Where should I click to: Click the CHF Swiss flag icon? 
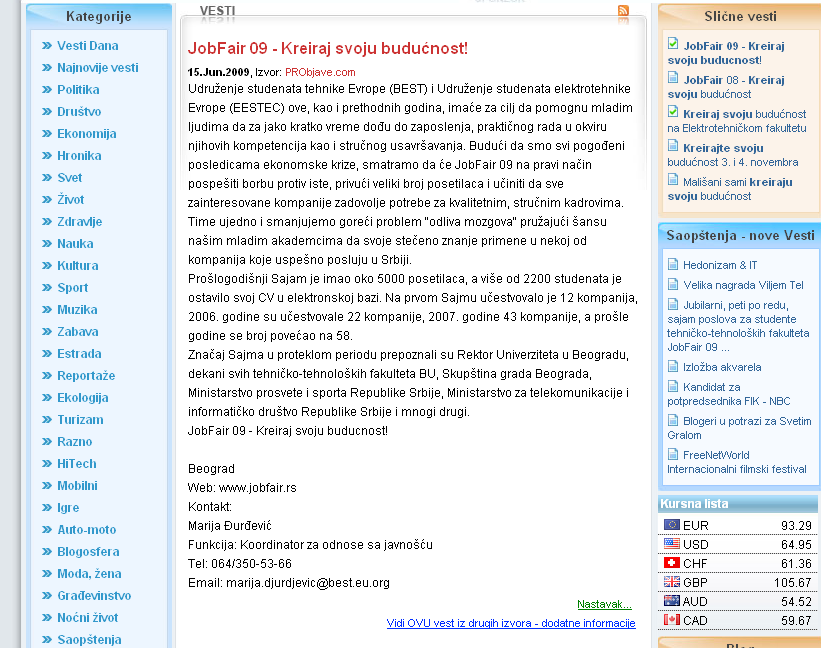671,563
